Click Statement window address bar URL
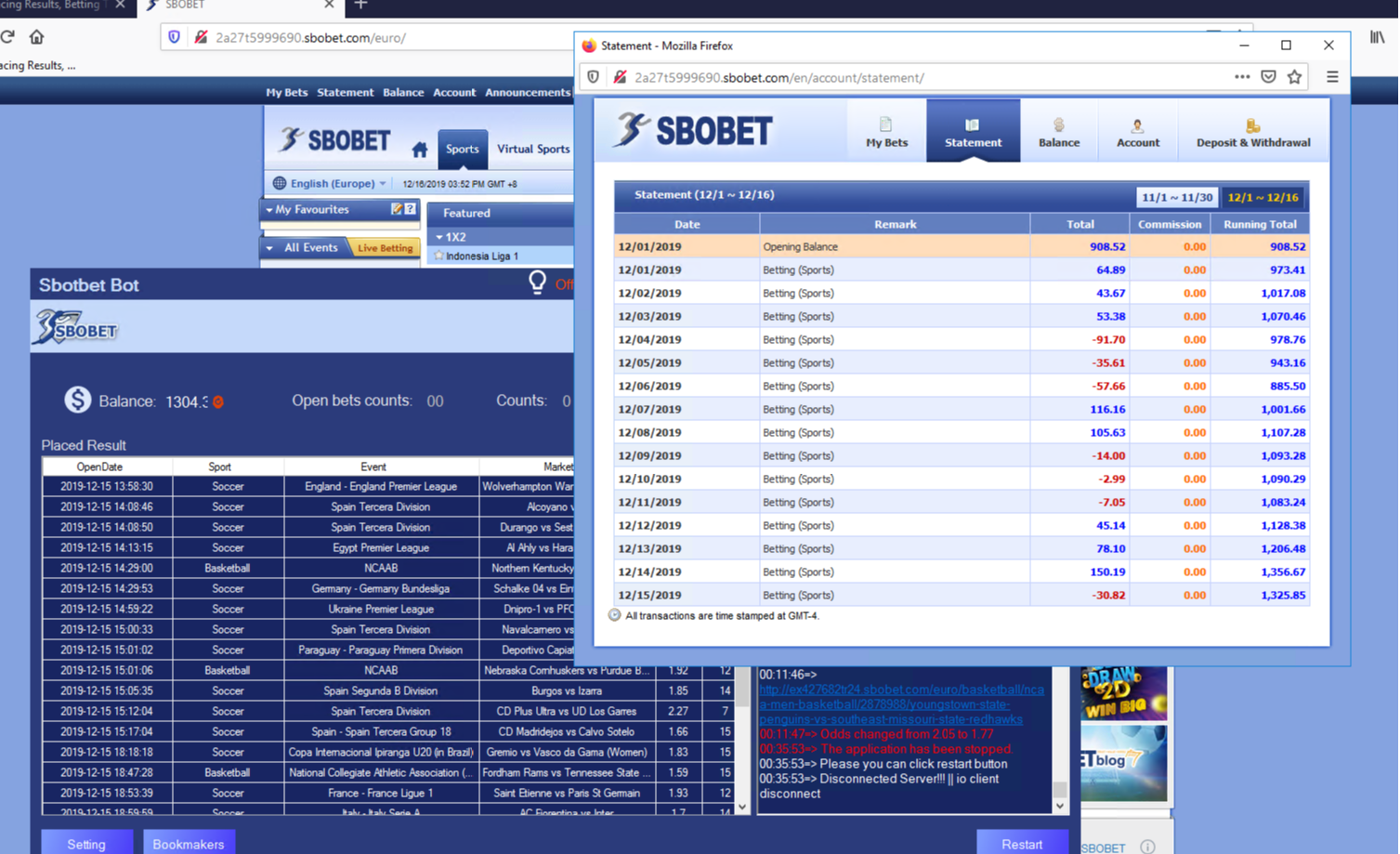Screen dimensions: 1400x854 tap(779, 78)
